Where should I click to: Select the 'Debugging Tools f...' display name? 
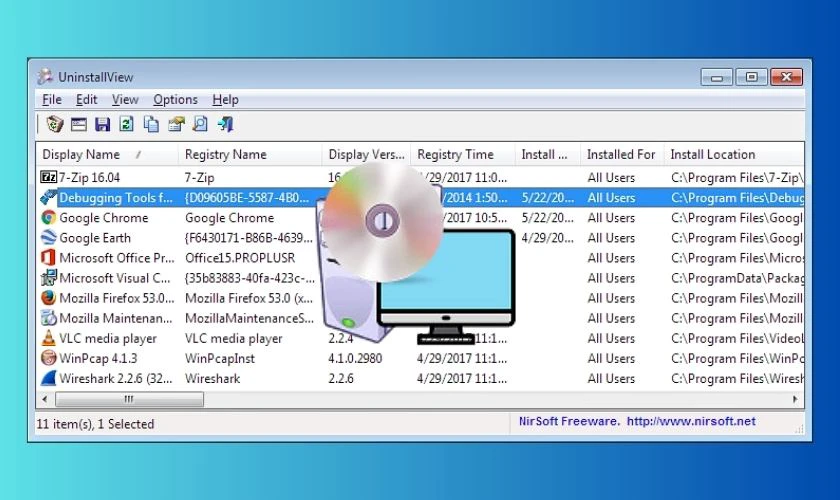click(x=116, y=197)
